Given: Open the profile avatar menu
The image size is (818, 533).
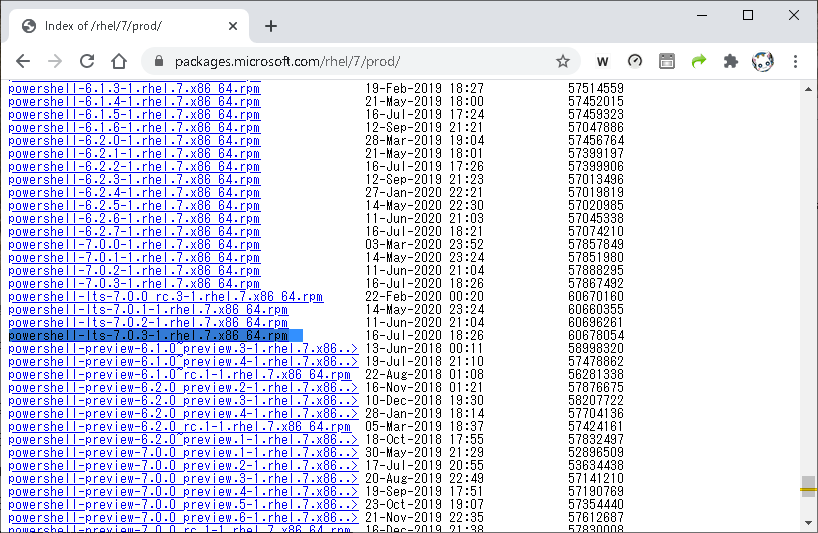Looking at the screenshot, I should click(763, 62).
